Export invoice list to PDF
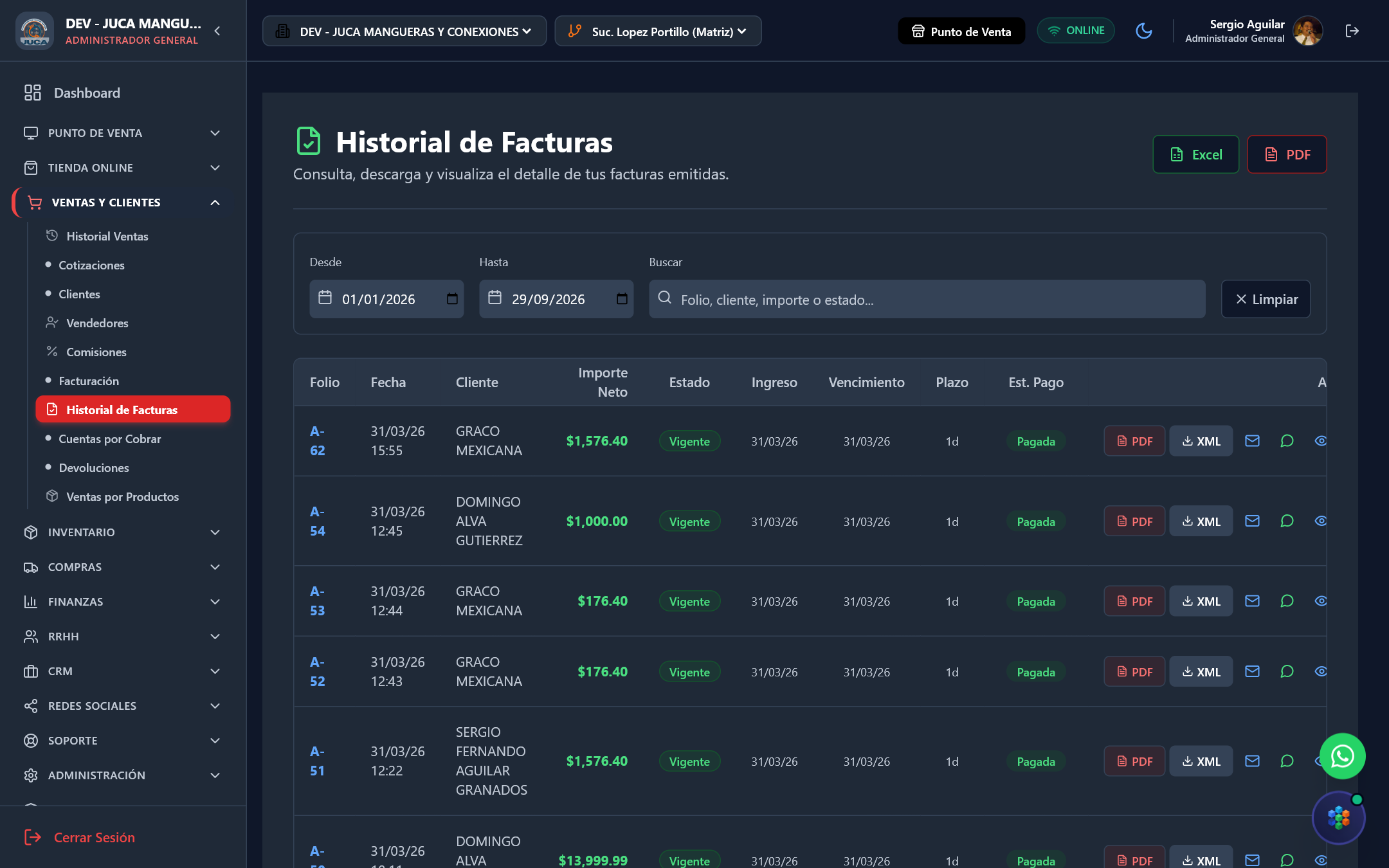Image resolution: width=1389 pixels, height=868 pixels. [x=1287, y=154]
